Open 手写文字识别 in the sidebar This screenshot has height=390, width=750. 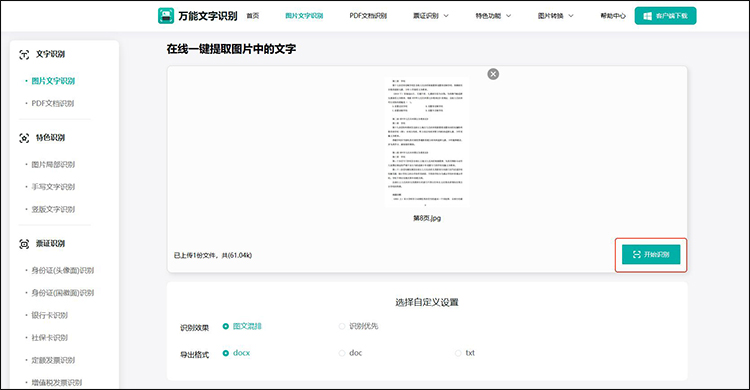[x=53, y=187]
